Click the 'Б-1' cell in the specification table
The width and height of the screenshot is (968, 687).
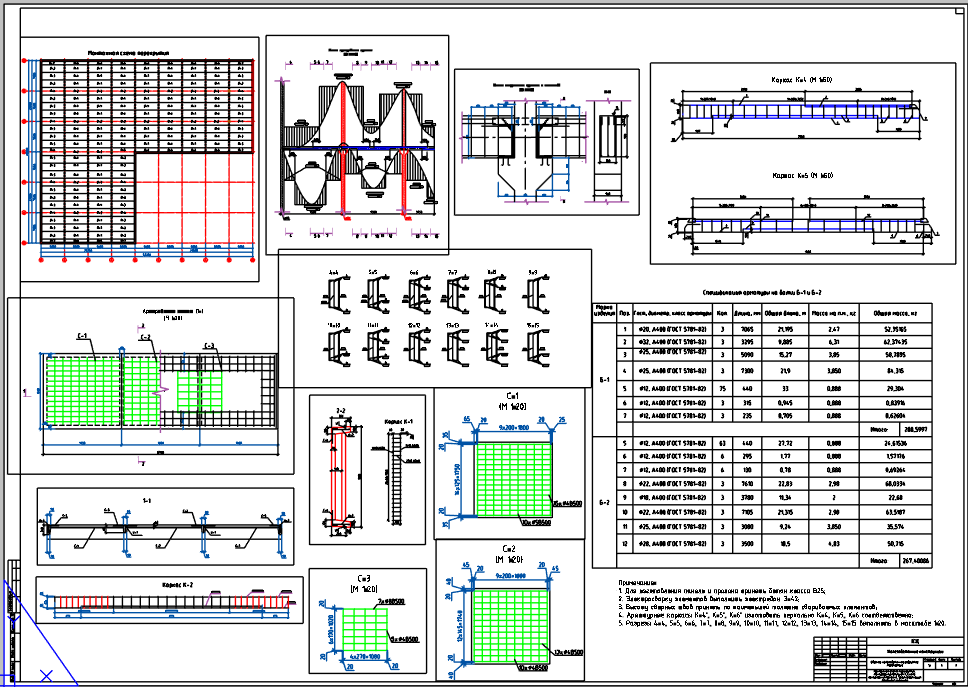[604, 380]
